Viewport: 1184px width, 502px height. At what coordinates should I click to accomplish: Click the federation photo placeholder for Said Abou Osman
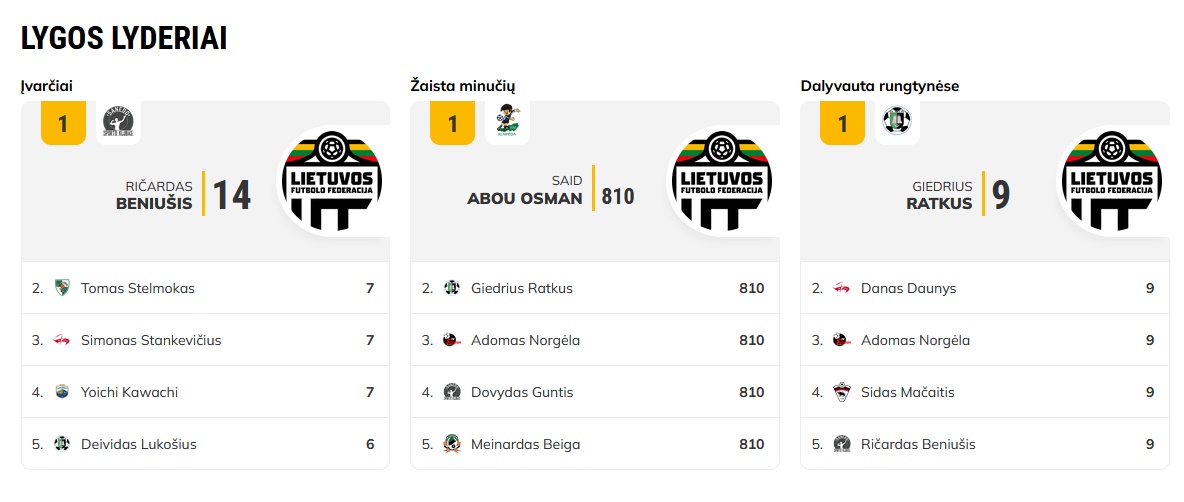click(x=723, y=182)
